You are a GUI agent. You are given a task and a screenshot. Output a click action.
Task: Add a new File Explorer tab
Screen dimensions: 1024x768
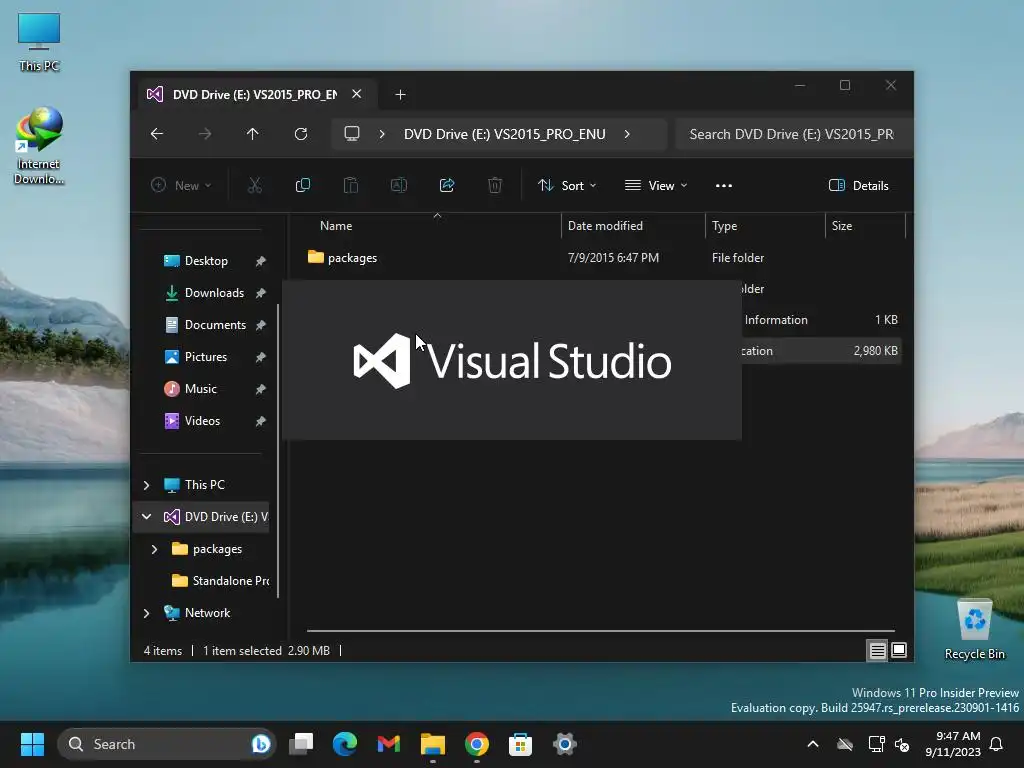400,95
